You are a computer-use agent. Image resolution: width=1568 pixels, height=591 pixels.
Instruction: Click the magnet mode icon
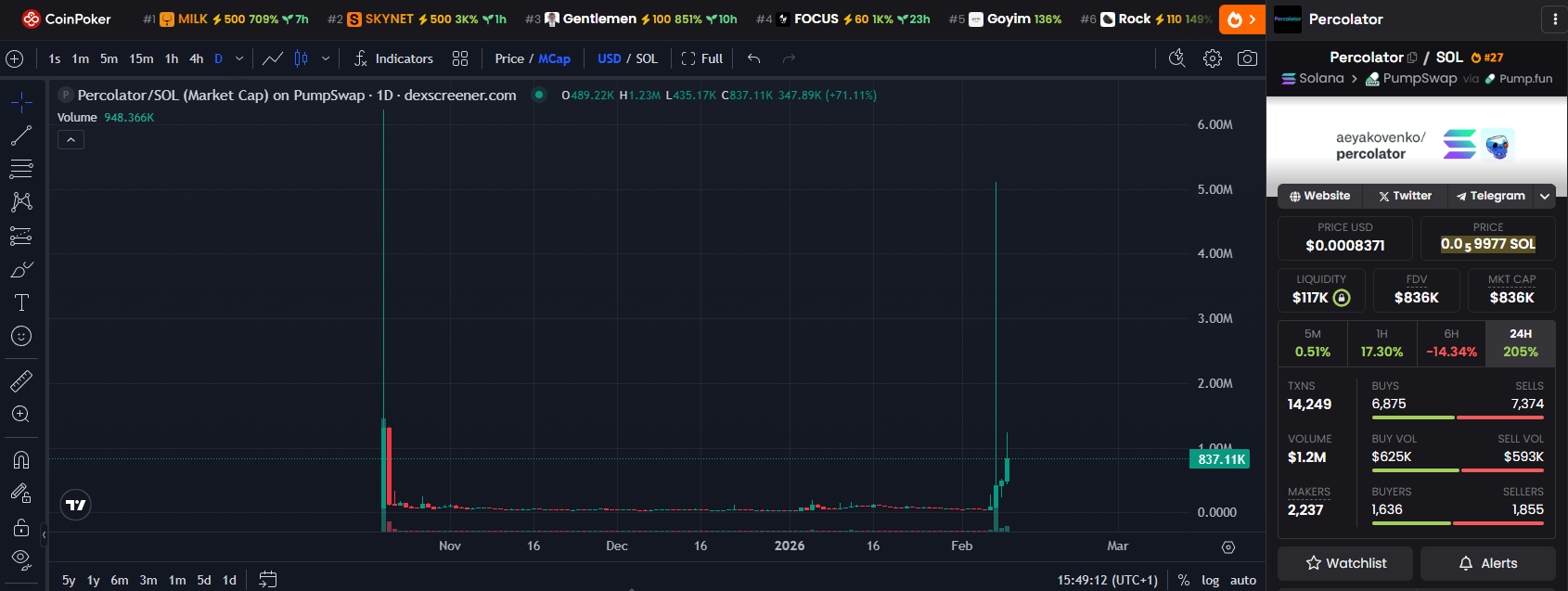coord(20,460)
